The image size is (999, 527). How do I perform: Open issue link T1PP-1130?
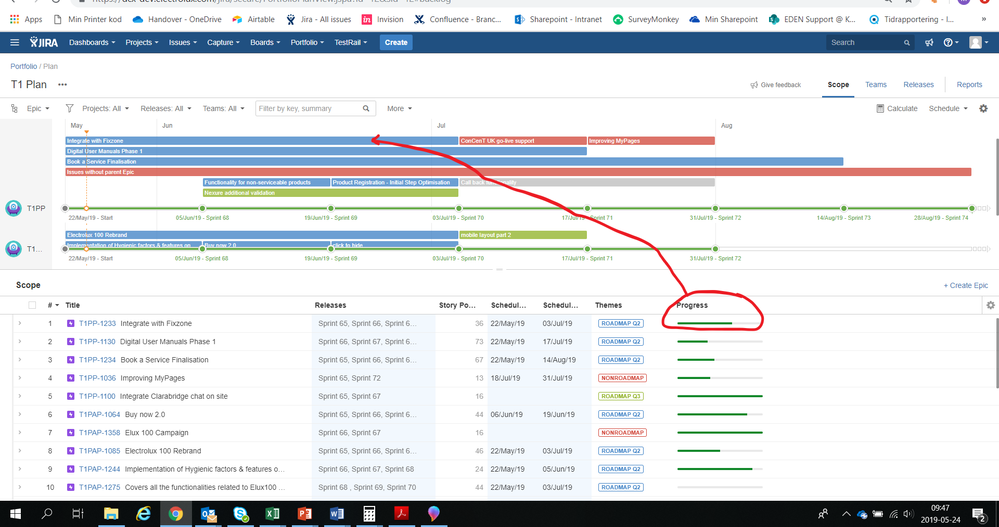(97, 342)
